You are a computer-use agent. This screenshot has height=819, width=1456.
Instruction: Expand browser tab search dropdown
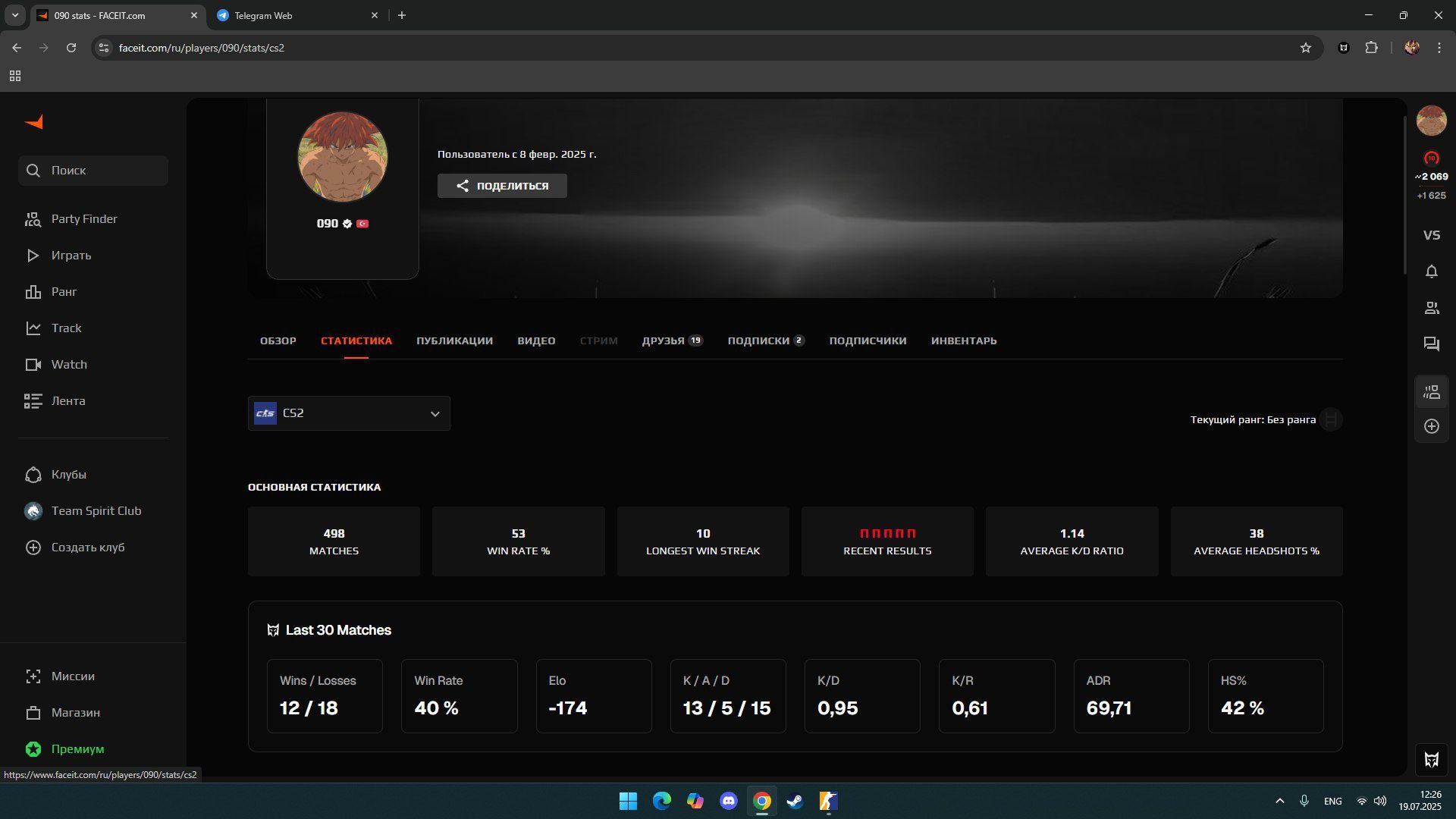pos(14,15)
